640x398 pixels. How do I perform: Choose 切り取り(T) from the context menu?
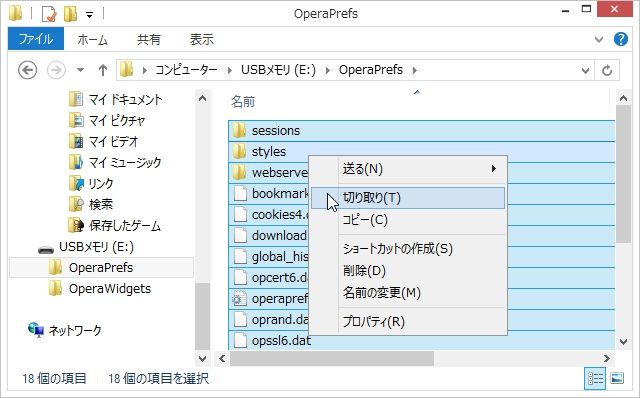click(x=408, y=198)
